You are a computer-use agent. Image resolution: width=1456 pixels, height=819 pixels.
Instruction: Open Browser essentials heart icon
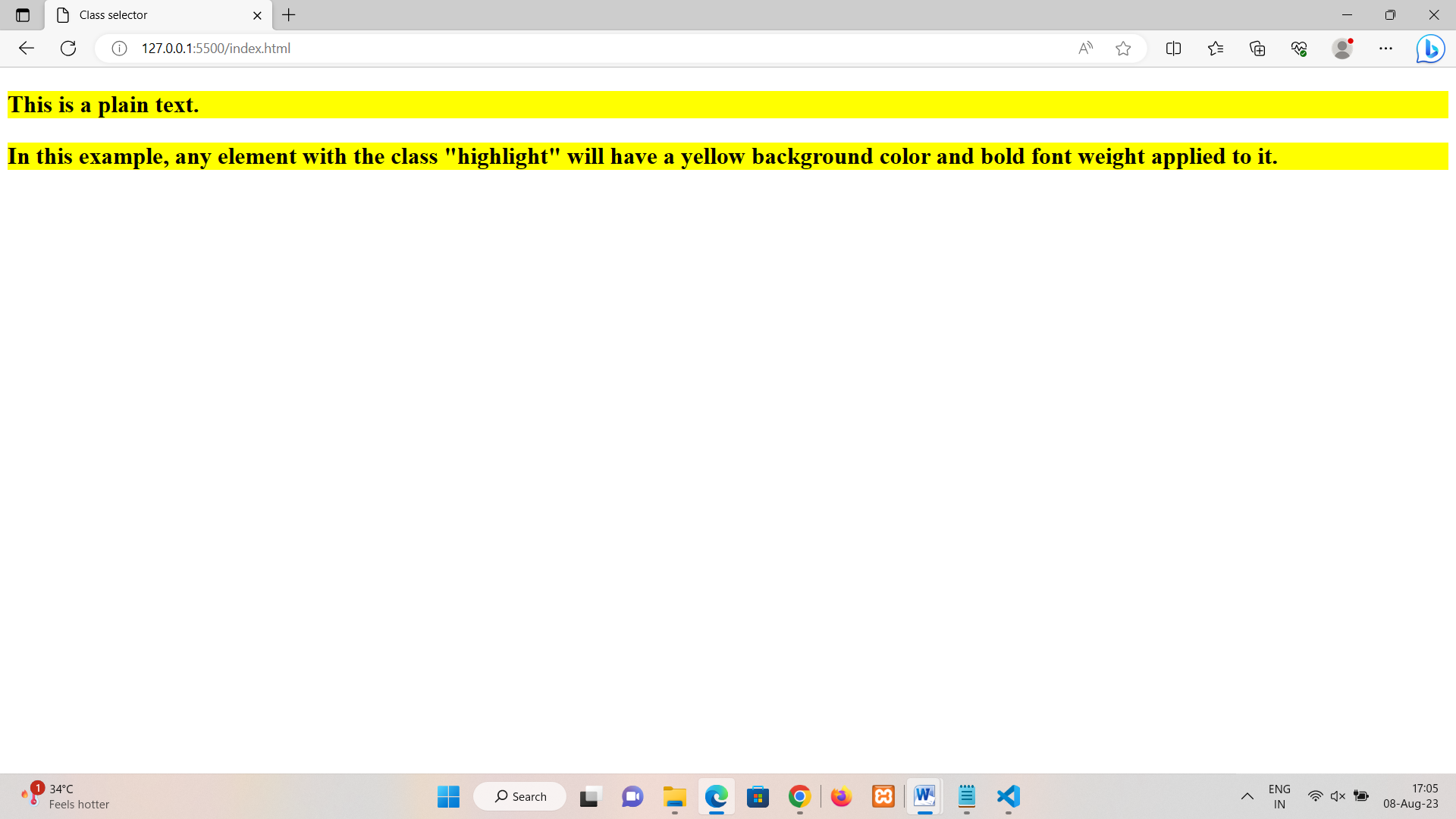coord(1299,49)
